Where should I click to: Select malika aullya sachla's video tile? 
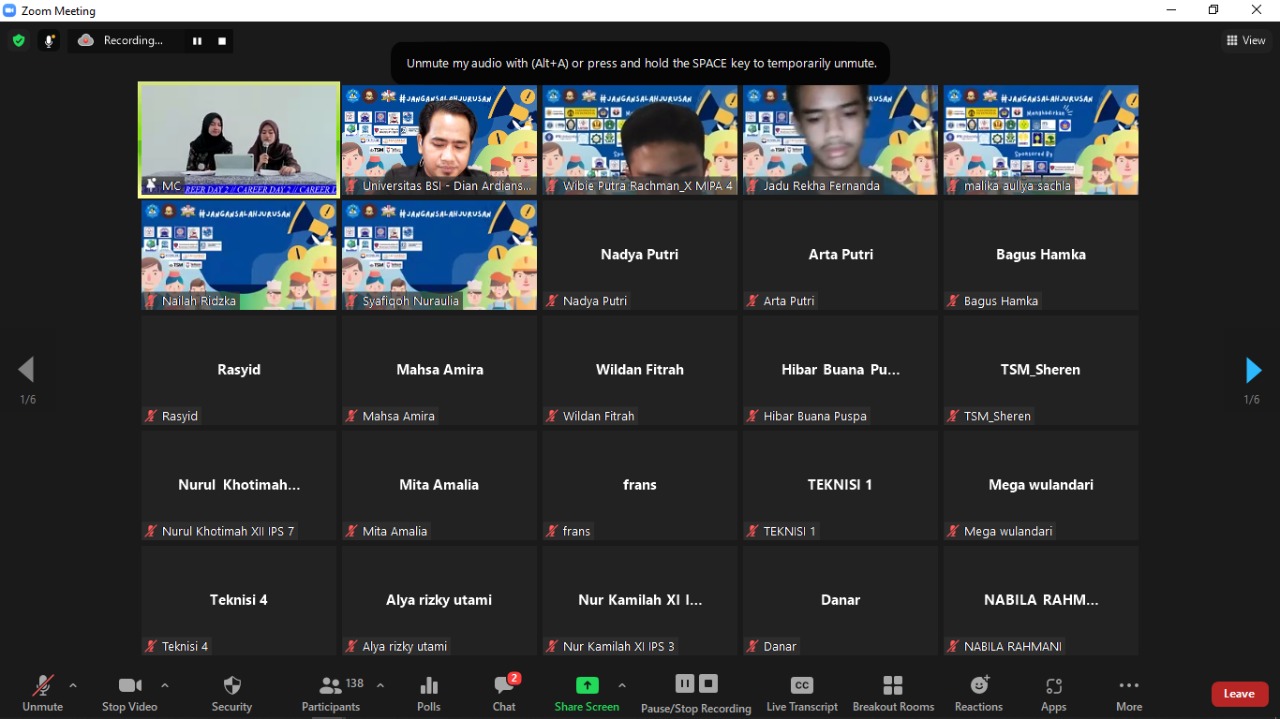pyautogui.click(x=1041, y=140)
